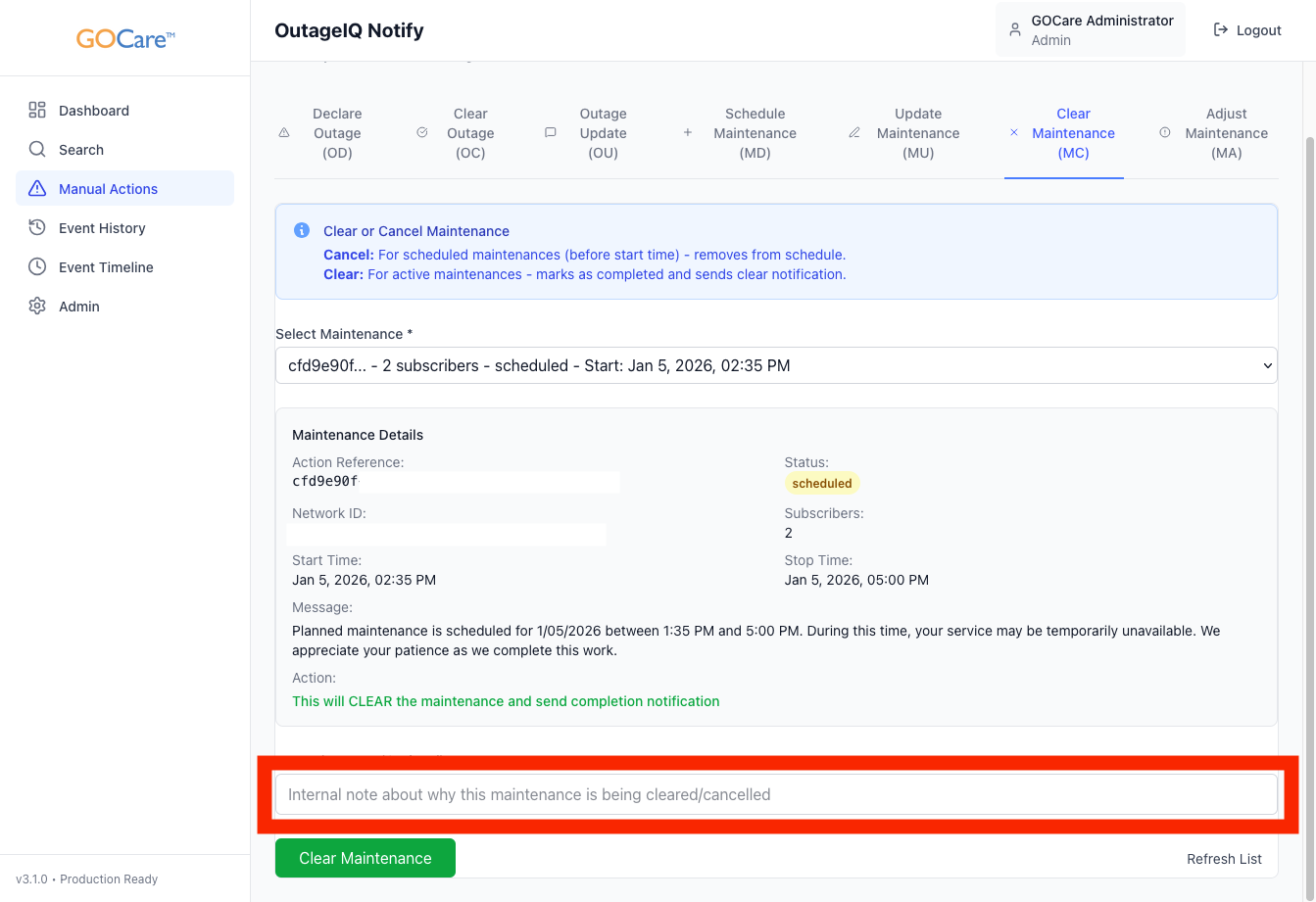The width and height of the screenshot is (1316, 902).
Task: Click the Refresh List link
Action: (1224, 859)
